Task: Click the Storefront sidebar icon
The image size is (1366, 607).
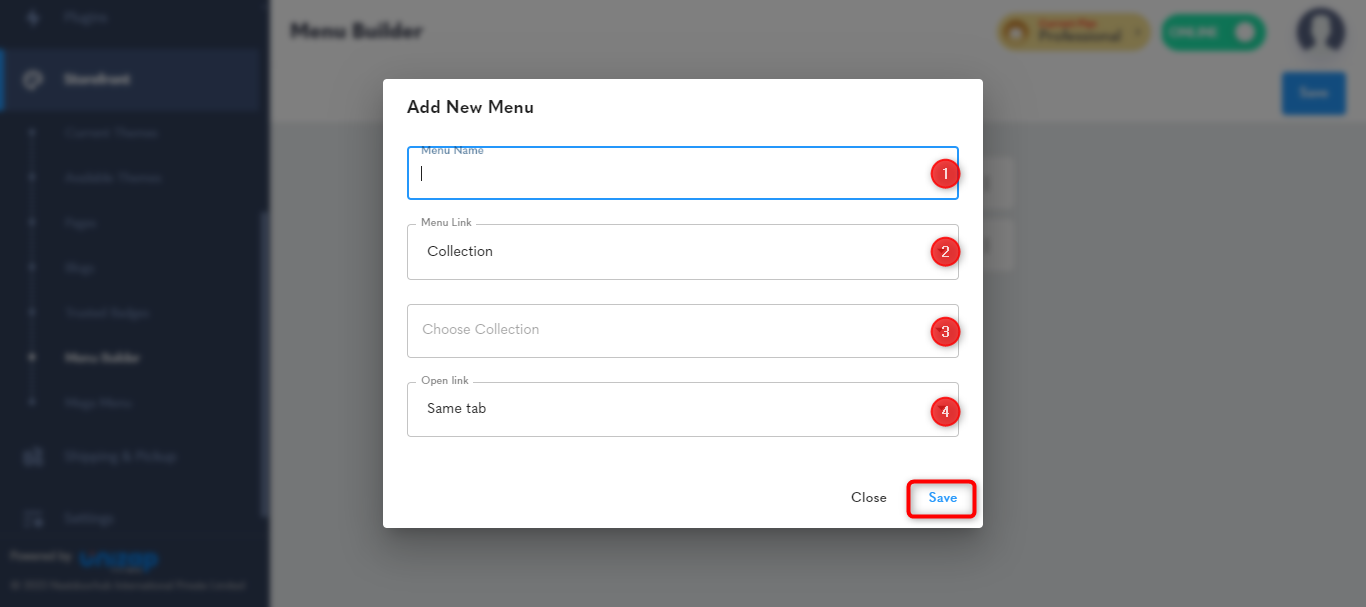Action: [x=33, y=79]
